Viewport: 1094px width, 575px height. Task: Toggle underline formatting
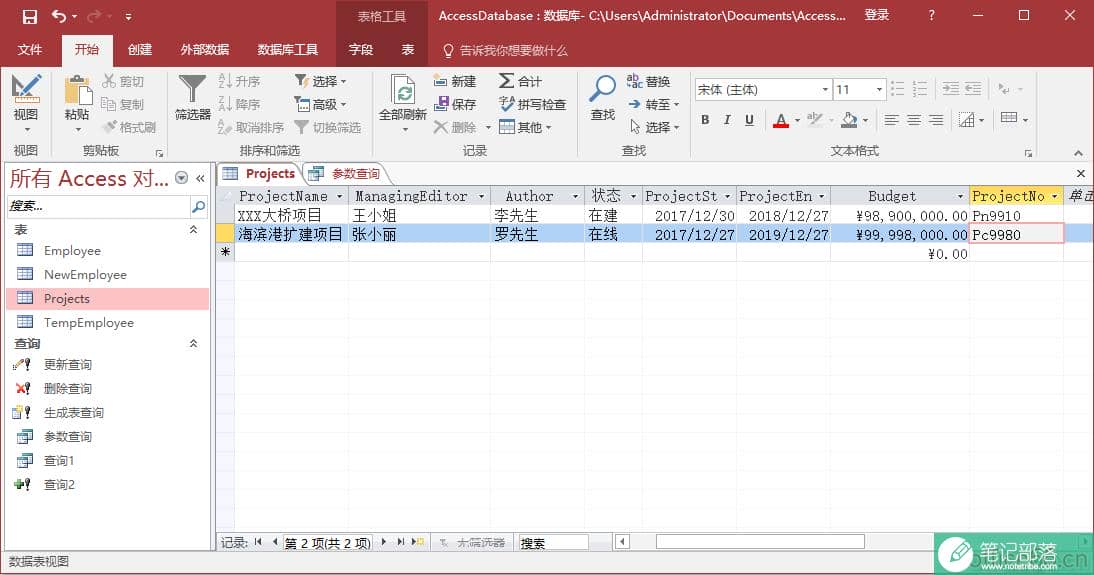pyautogui.click(x=749, y=120)
